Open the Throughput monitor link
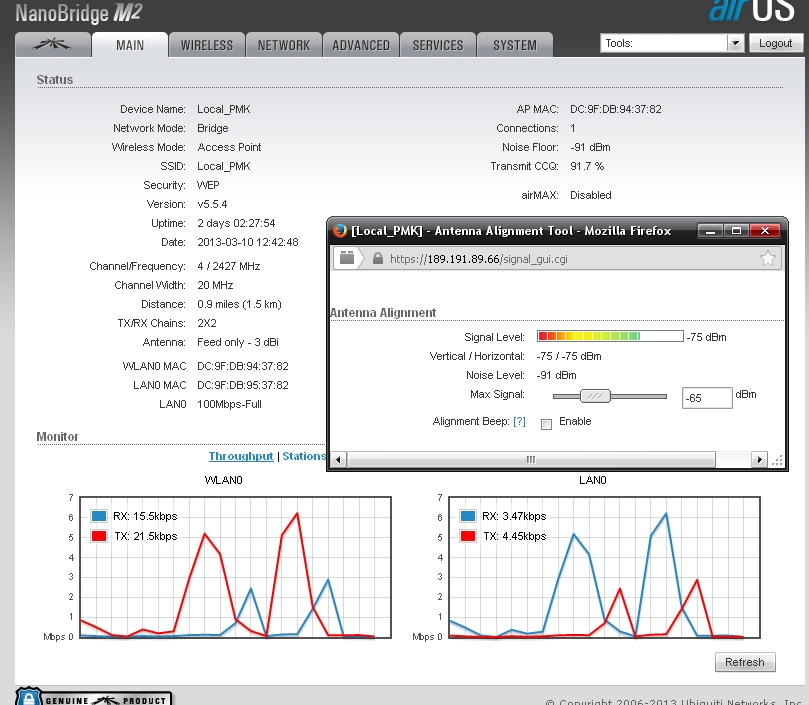809x705 pixels. [x=241, y=456]
